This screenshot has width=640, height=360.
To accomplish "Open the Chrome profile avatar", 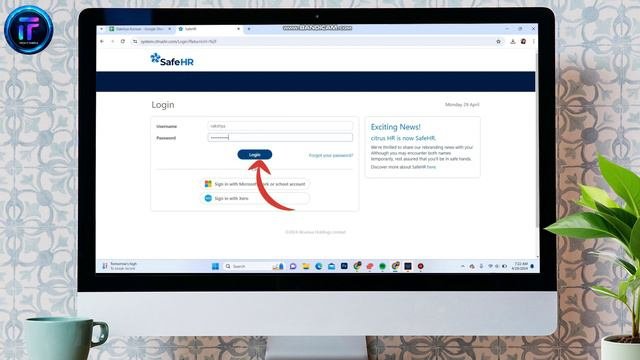I will [523, 42].
